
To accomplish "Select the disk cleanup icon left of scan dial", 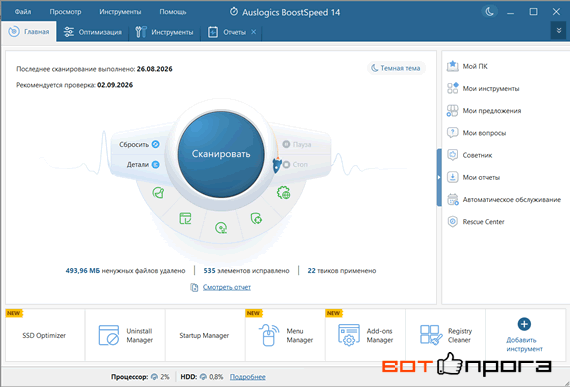I will point(158,193).
